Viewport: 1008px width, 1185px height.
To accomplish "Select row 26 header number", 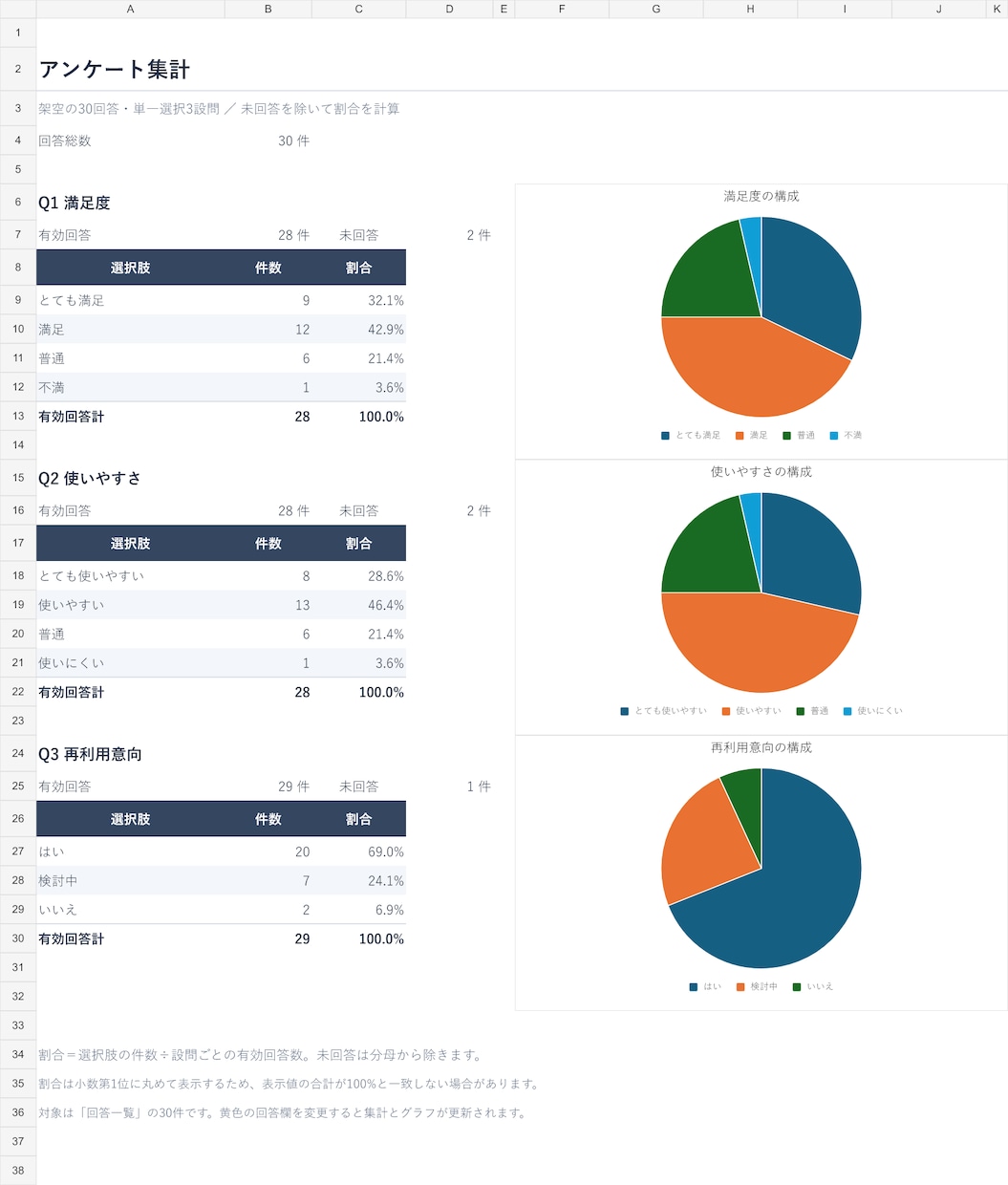I will (18, 819).
